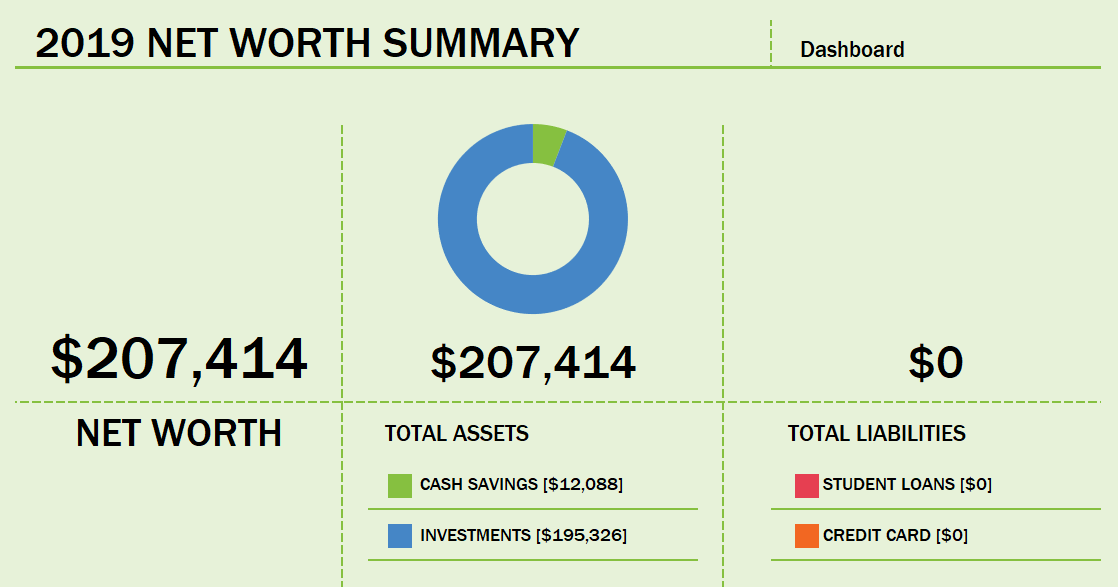
Task: Click the 2019 Net Worth Summary title
Action: 307,43
